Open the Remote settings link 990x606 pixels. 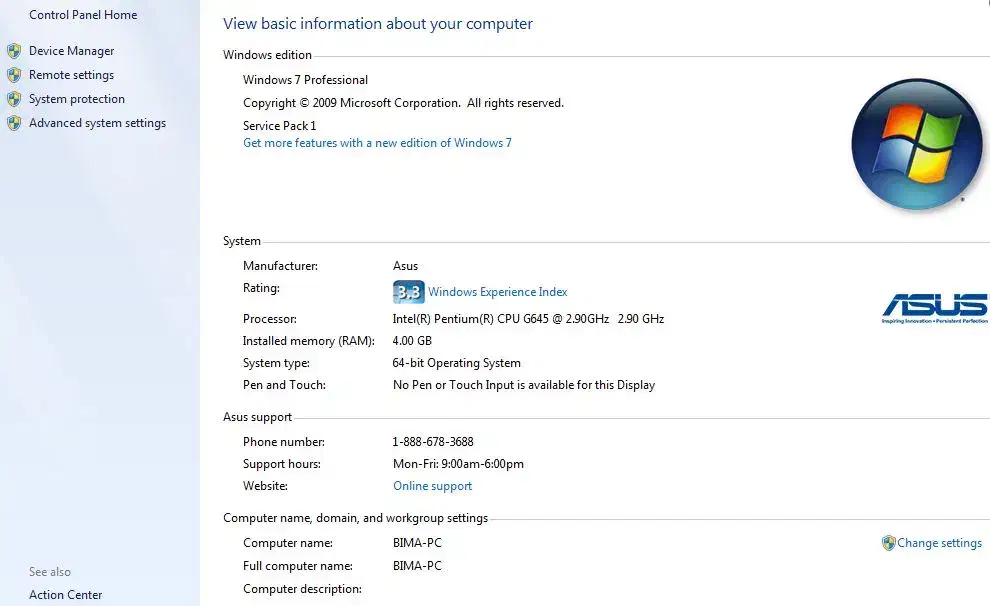[71, 75]
